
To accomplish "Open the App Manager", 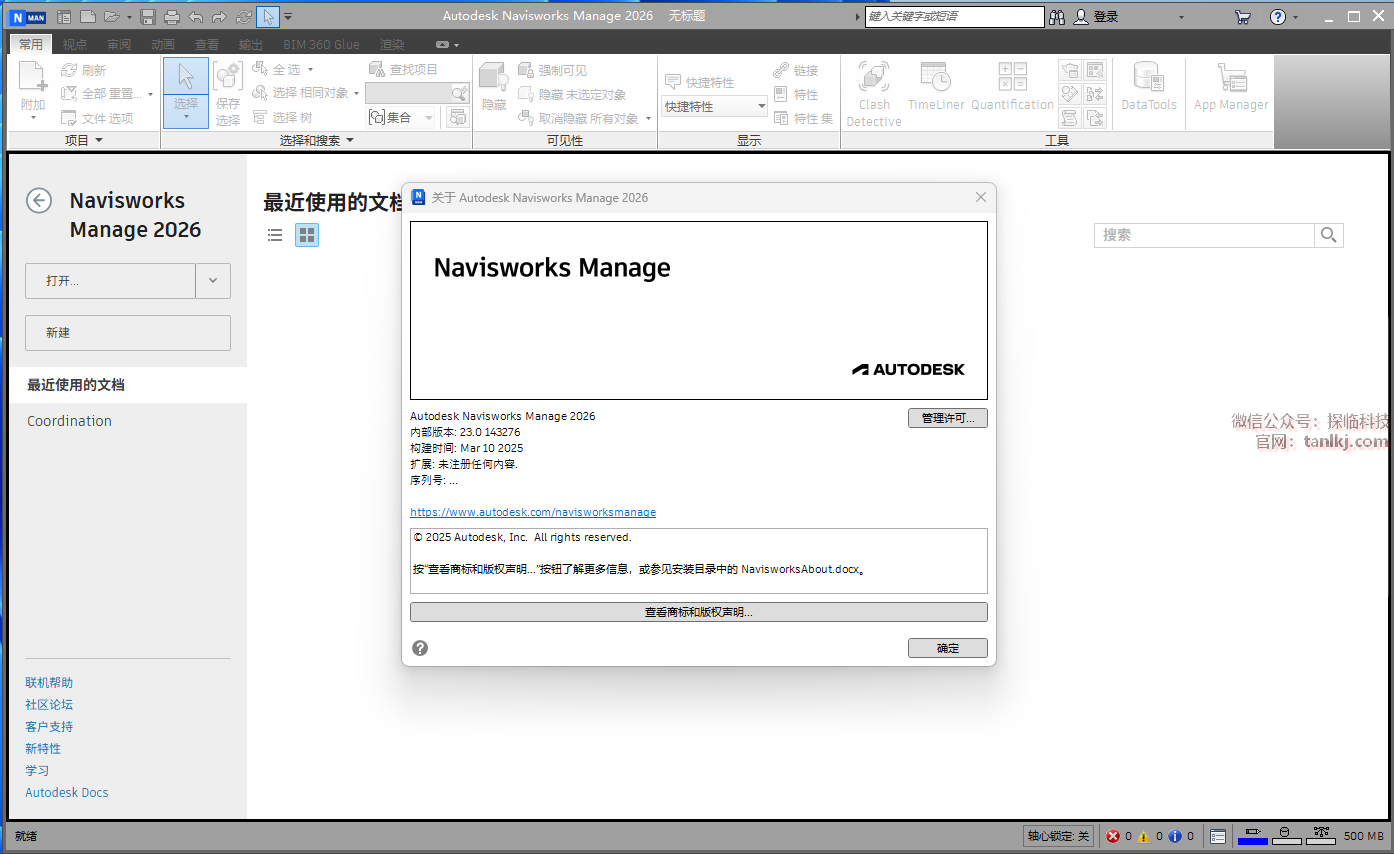I will coord(1231,87).
